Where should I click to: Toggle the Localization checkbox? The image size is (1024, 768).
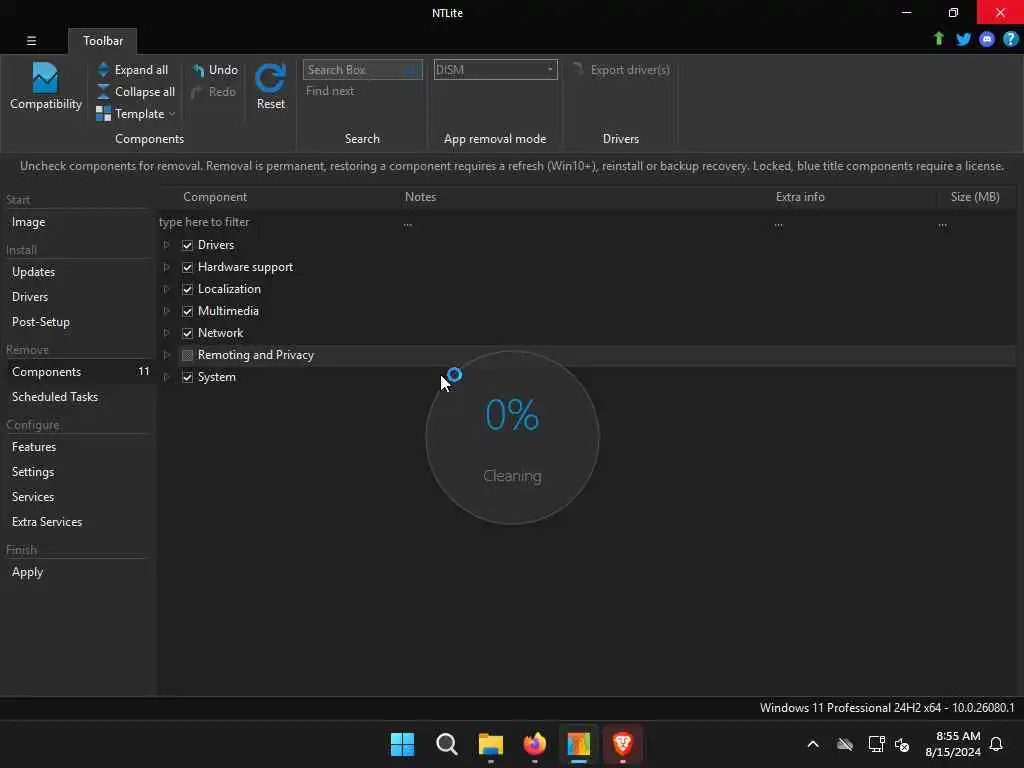click(187, 289)
